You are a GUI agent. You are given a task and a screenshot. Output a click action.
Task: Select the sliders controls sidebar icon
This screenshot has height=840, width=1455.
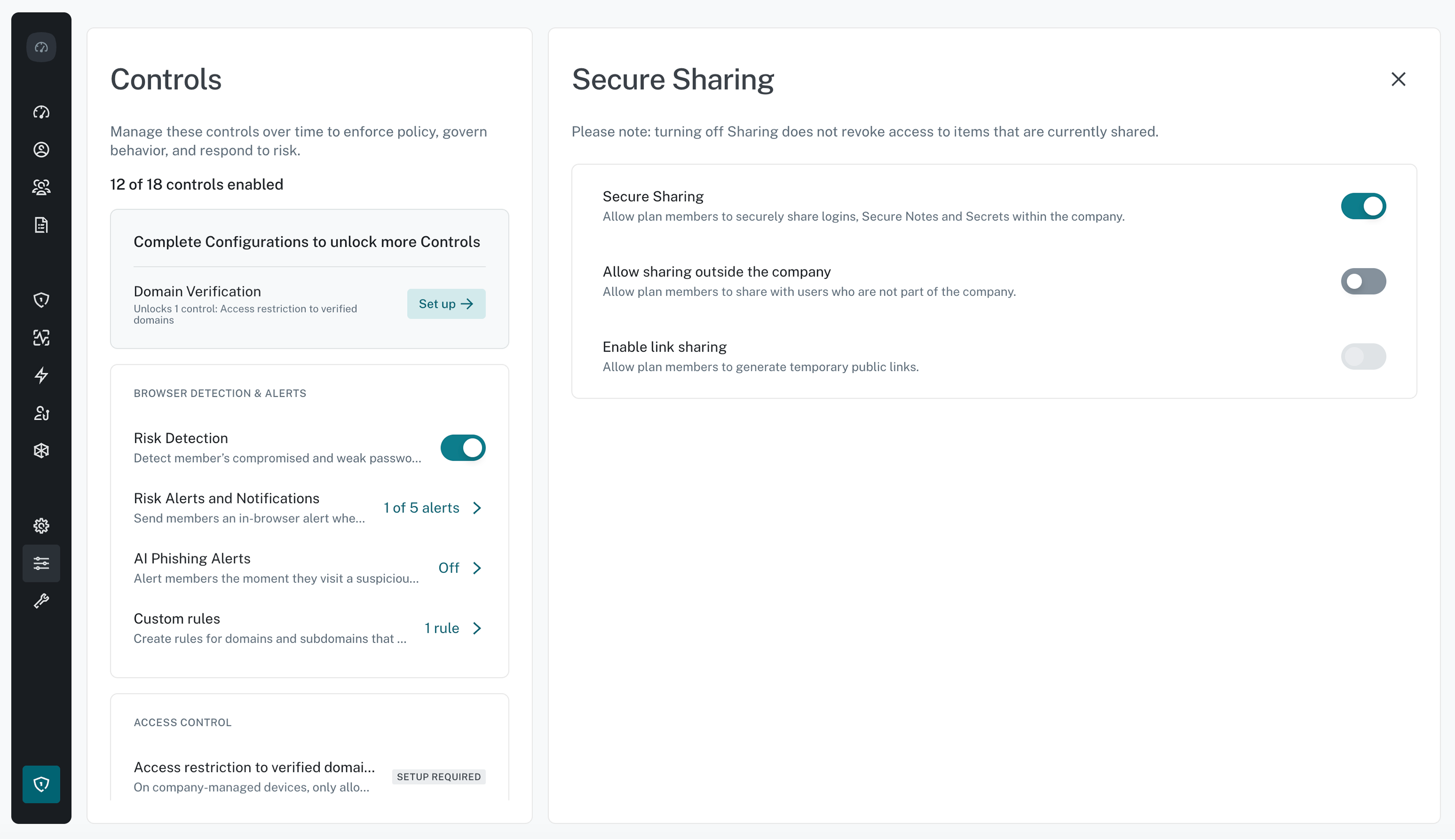click(x=41, y=563)
